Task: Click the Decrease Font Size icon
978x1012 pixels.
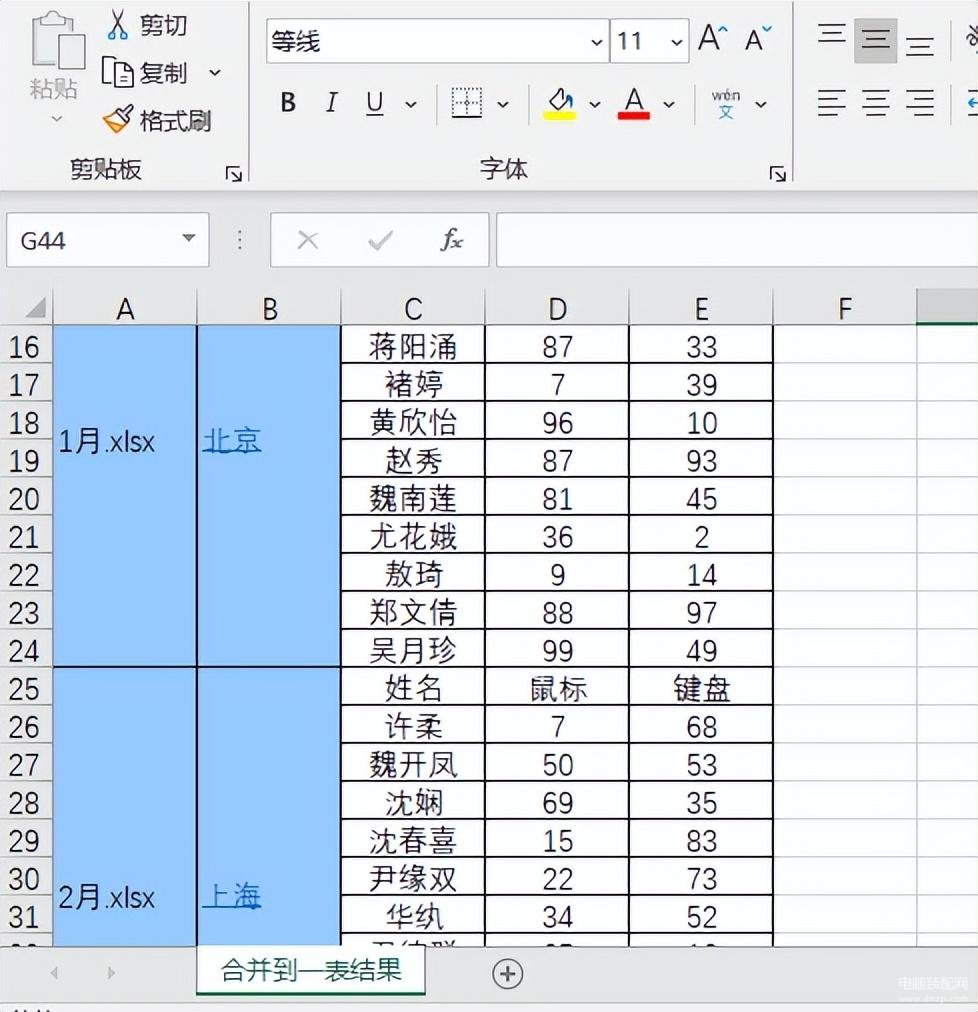Action: [x=759, y=40]
